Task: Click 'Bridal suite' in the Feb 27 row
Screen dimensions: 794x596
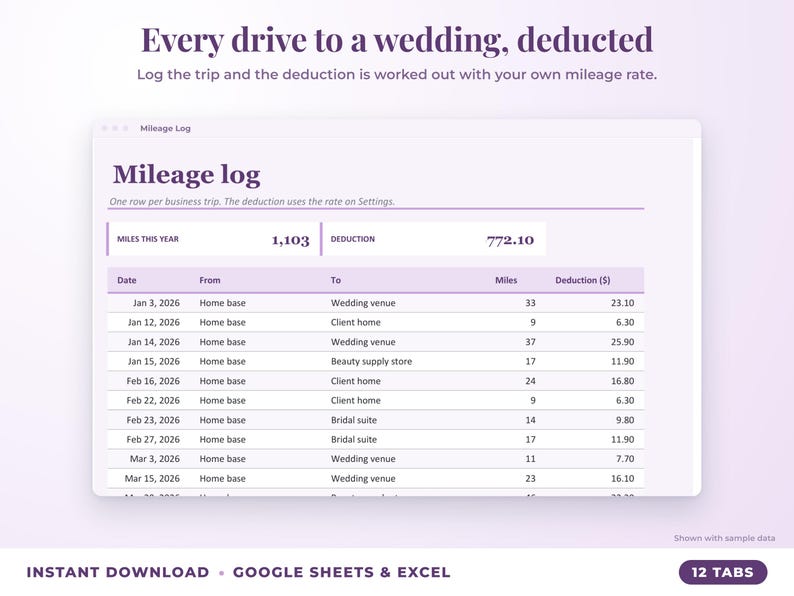Action: (x=354, y=439)
